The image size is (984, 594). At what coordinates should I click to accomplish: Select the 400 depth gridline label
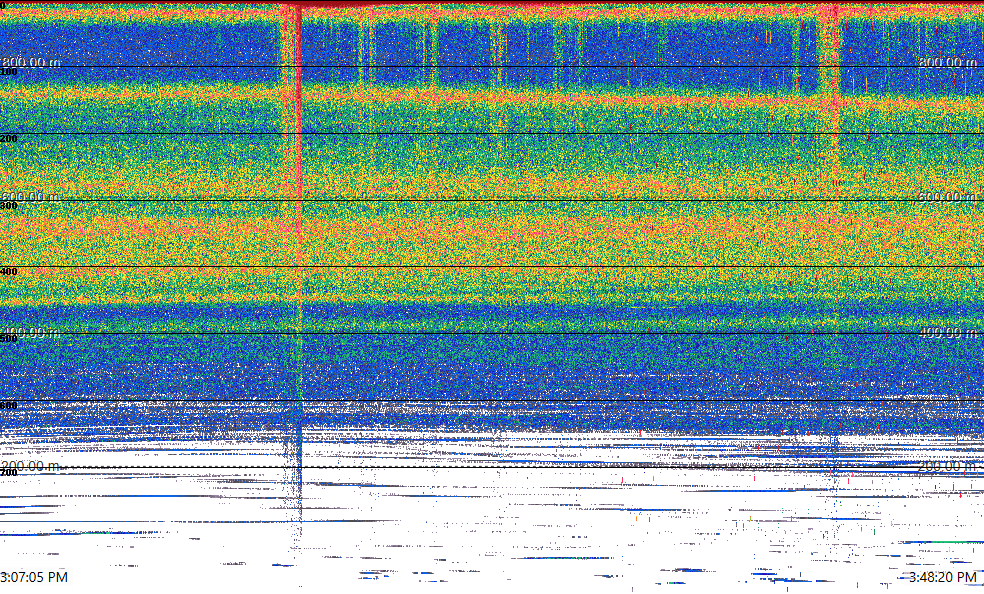coord(9,272)
